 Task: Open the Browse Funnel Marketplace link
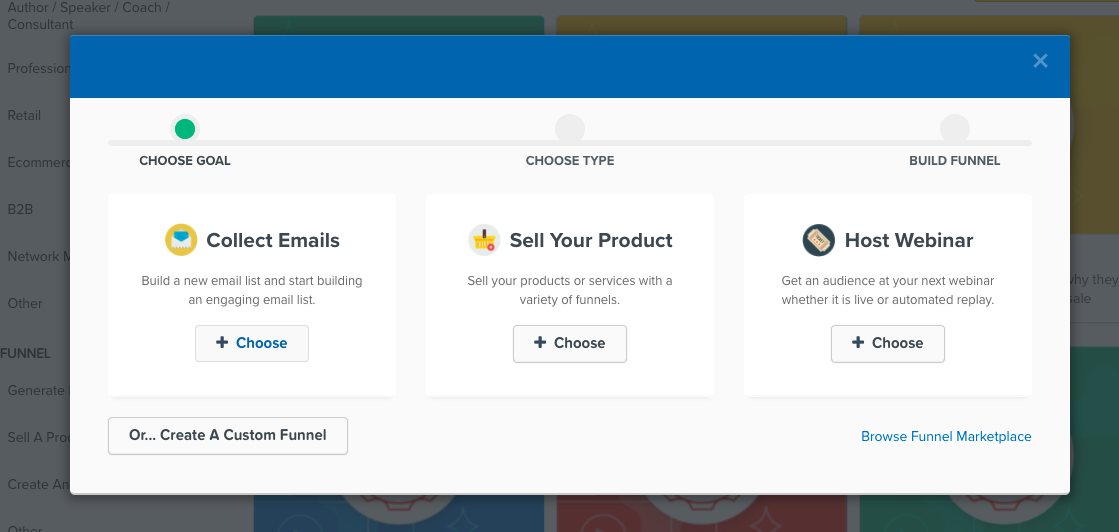coord(946,436)
